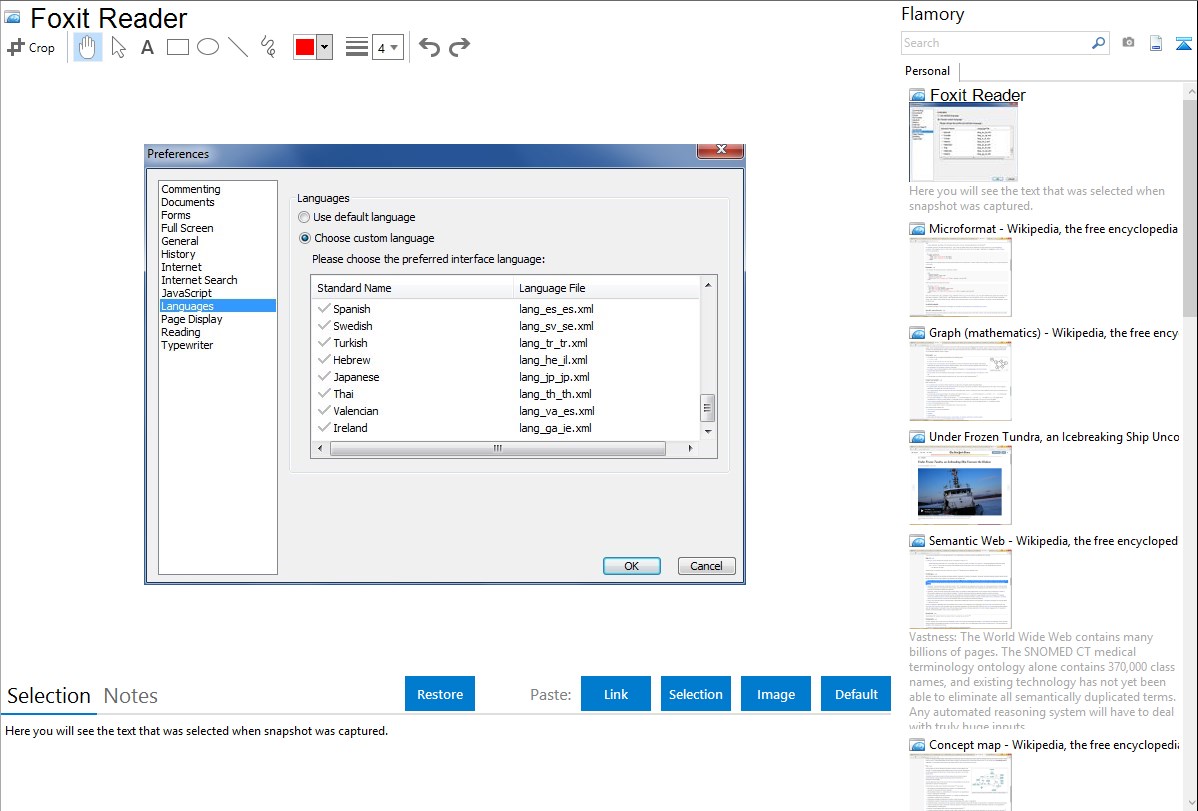Choose Turkish in the language list

[350, 343]
